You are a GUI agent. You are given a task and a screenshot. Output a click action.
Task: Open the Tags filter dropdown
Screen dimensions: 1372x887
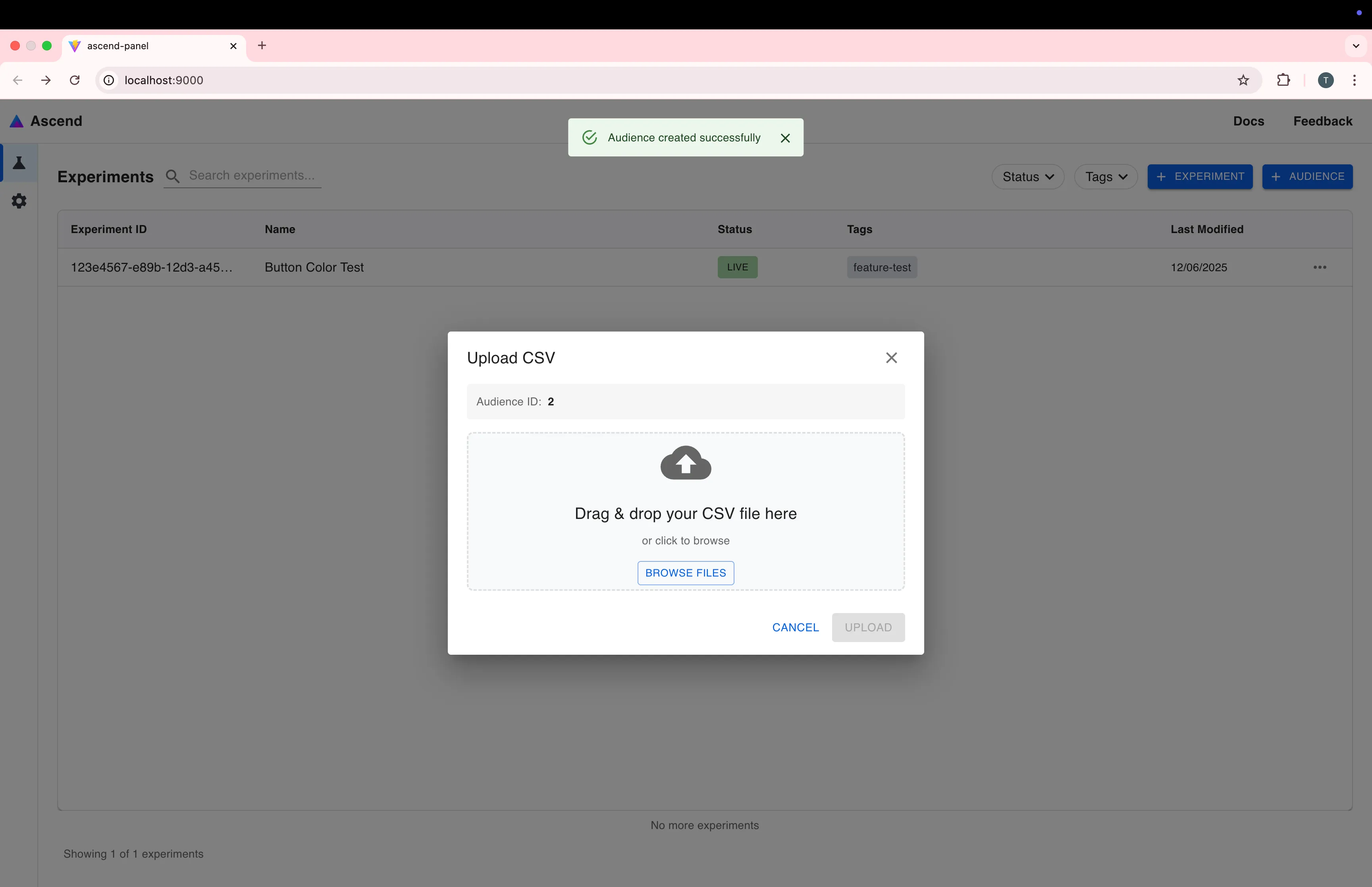click(1105, 176)
